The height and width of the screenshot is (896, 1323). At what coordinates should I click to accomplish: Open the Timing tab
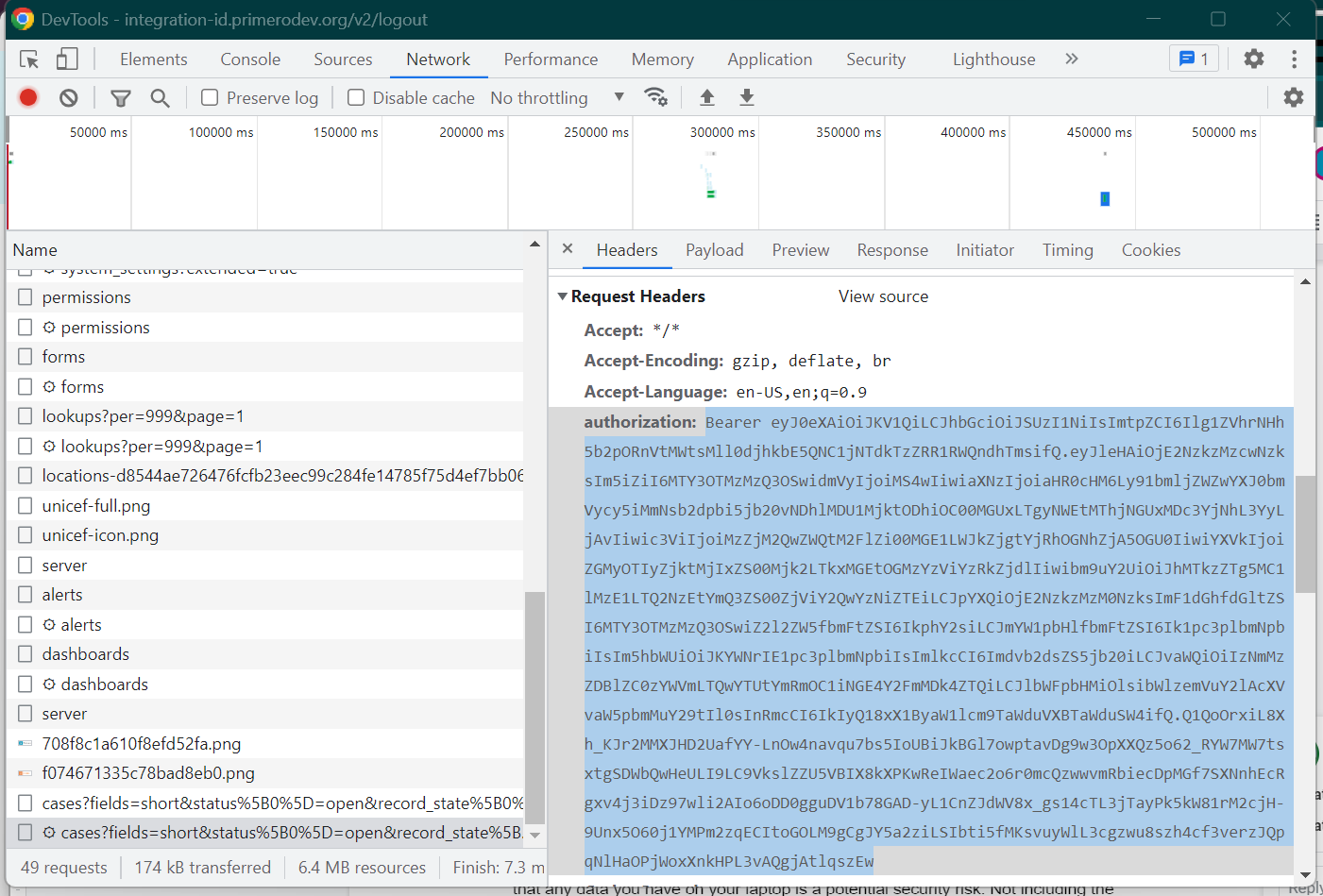point(1068,250)
